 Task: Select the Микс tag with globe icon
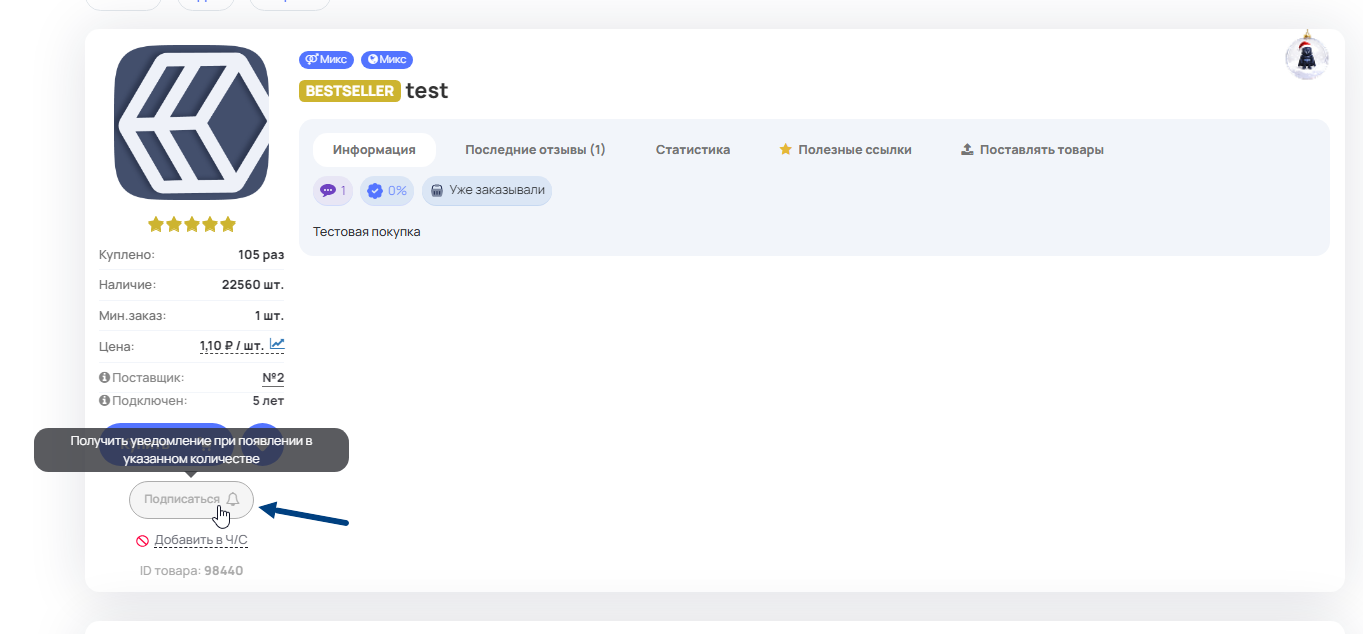[386, 60]
